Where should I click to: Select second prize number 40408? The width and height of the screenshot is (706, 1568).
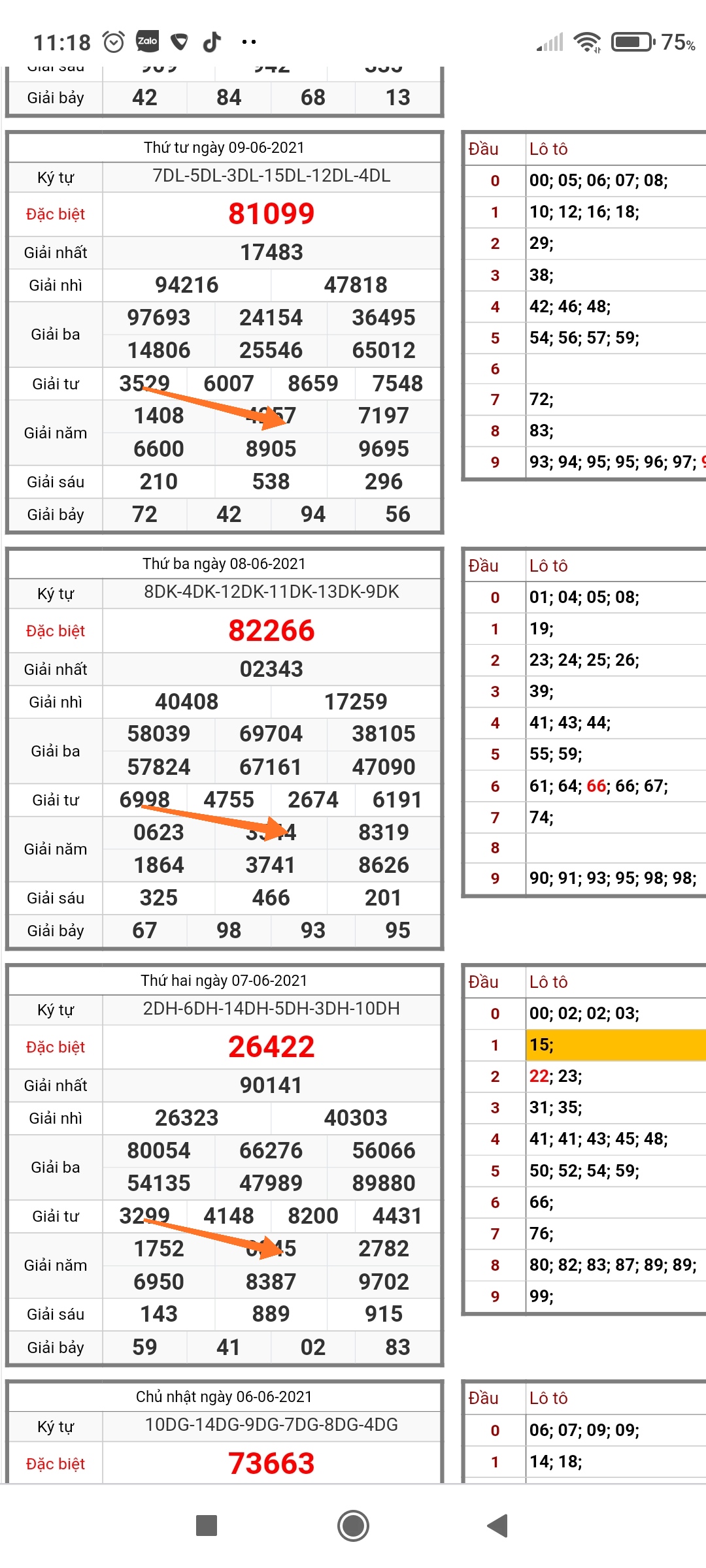click(x=187, y=702)
